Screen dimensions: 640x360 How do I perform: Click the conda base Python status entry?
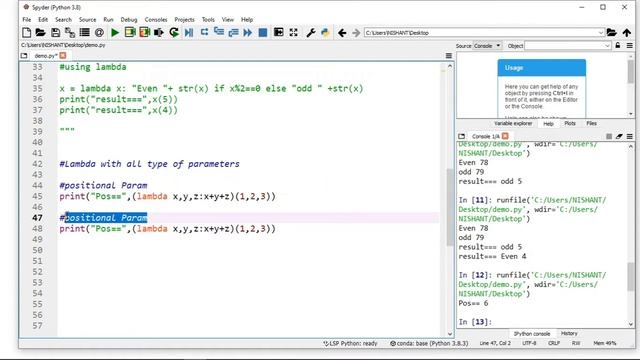tap(429, 343)
